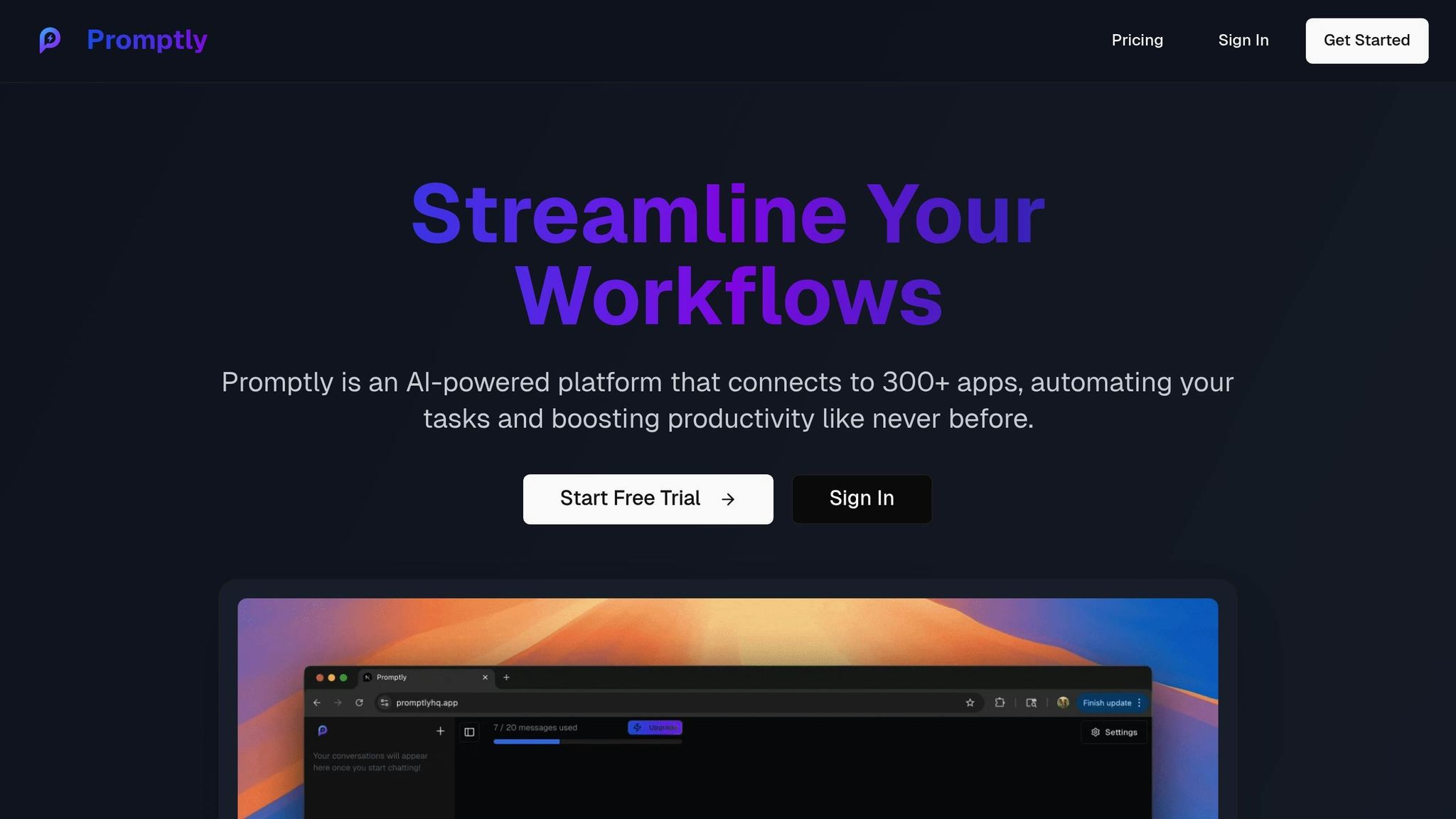Viewport: 1456px width, 819px height.
Task: Click the Promptly logo icon in the header
Action: [x=50, y=40]
